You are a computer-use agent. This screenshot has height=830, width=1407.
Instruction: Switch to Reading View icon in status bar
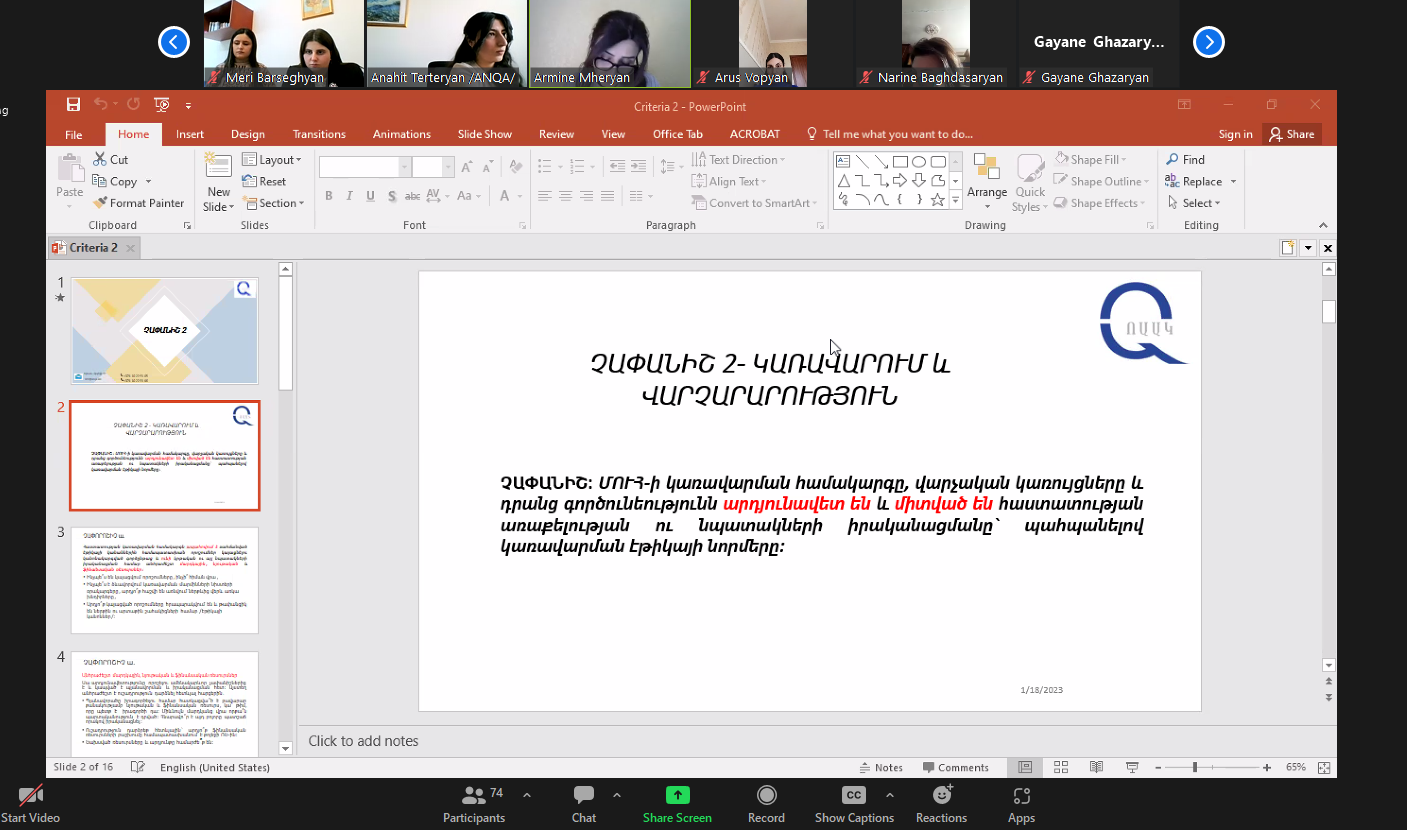[x=1096, y=767]
